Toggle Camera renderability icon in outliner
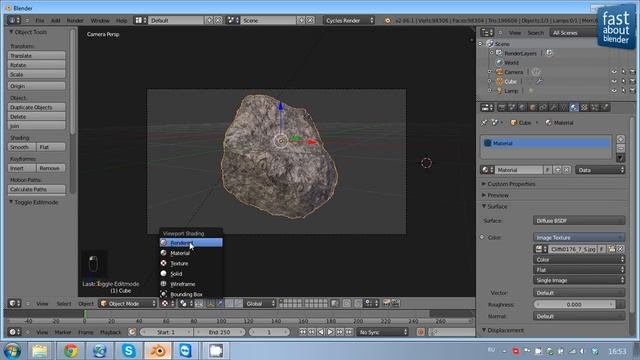 click(633, 72)
